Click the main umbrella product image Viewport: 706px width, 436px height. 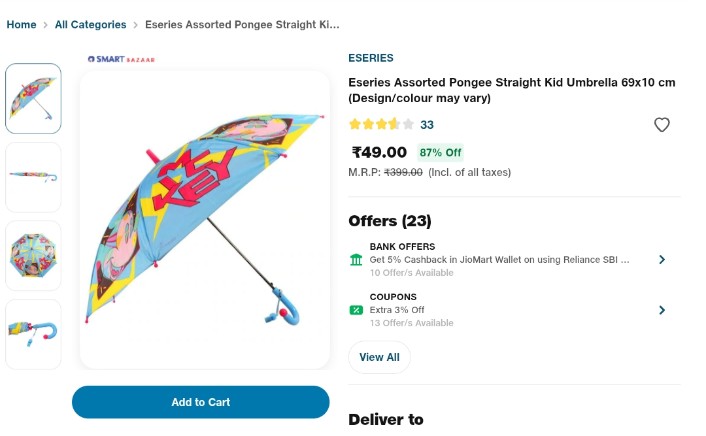click(x=205, y=220)
